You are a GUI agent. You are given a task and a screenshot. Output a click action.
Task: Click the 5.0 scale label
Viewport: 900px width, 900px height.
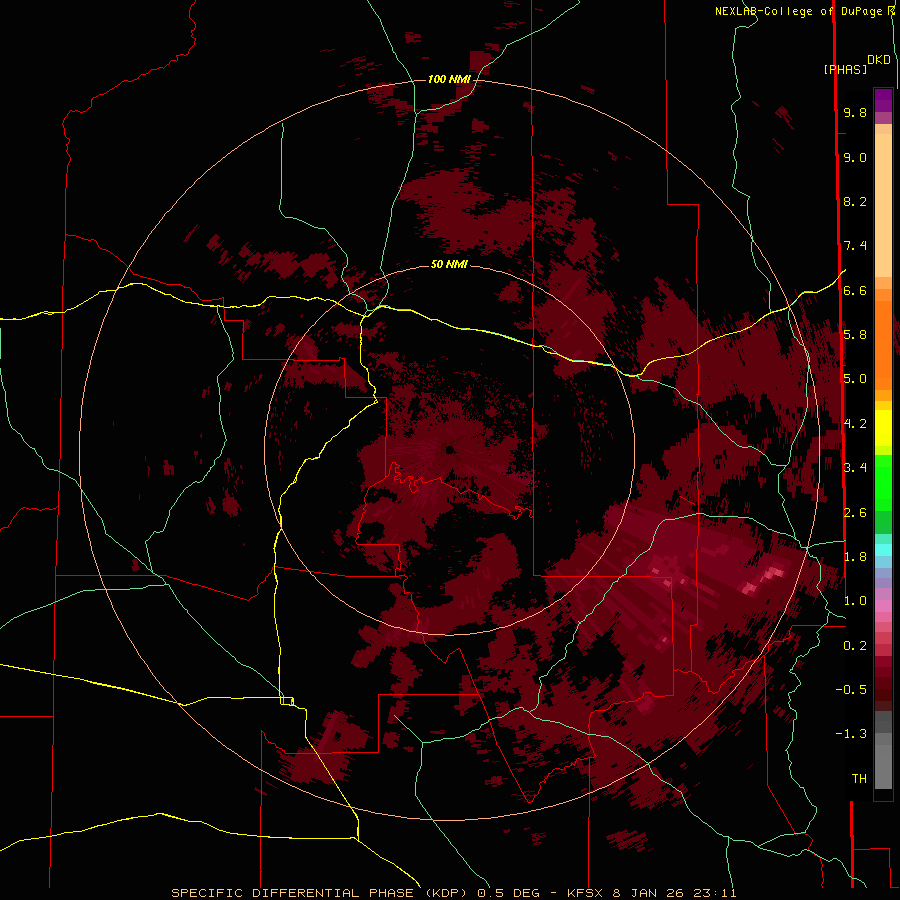855,379
